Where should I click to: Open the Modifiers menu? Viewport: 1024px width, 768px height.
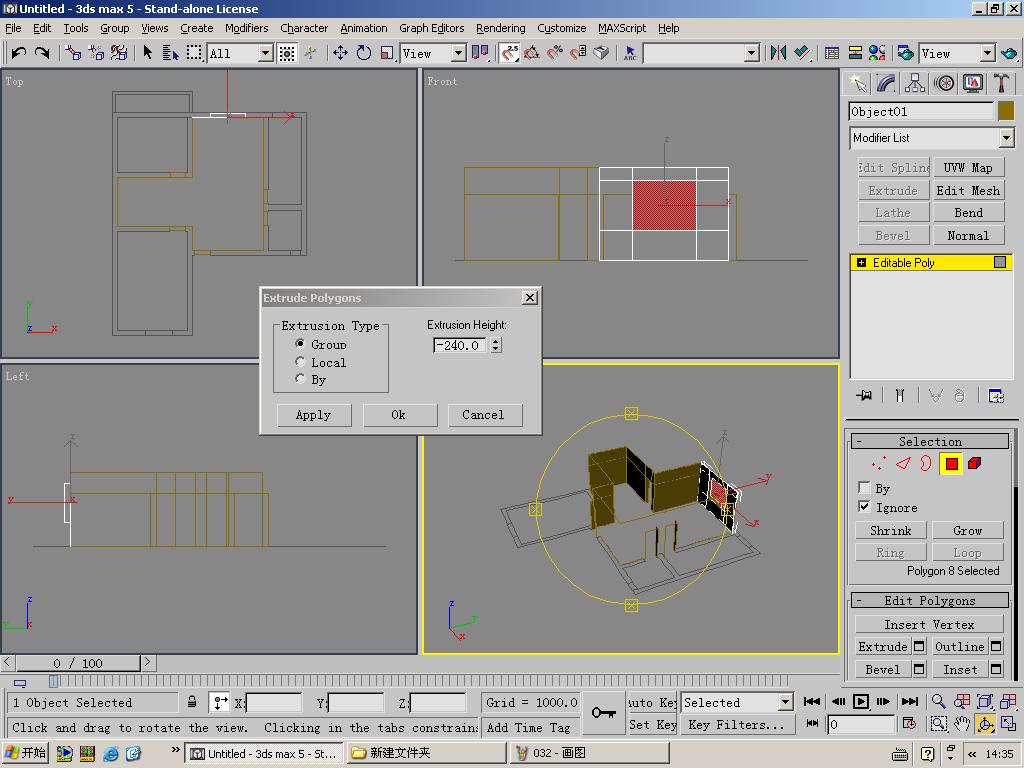pos(247,28)
